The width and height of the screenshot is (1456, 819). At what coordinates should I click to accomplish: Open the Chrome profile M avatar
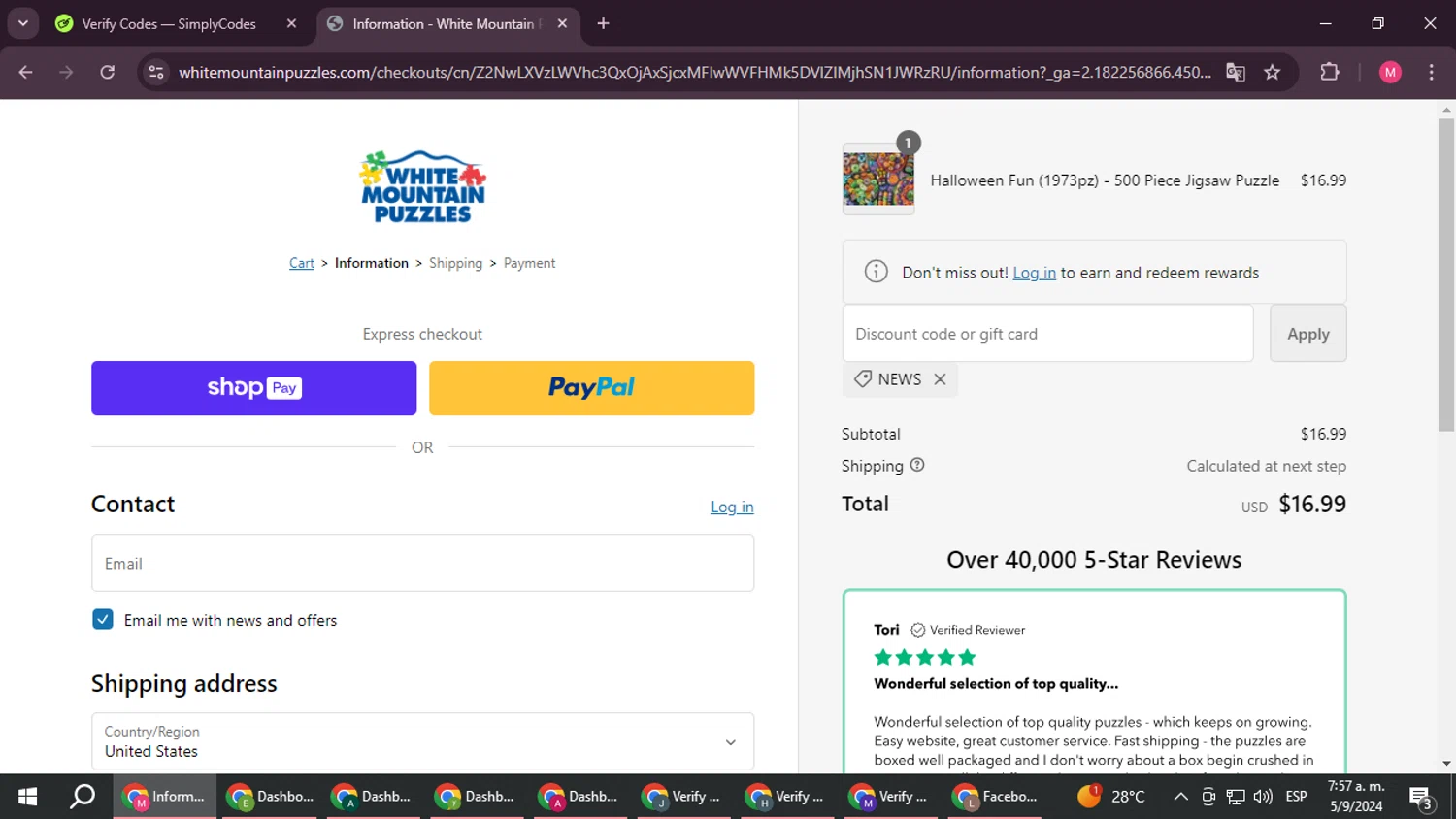click(1390, 72)
